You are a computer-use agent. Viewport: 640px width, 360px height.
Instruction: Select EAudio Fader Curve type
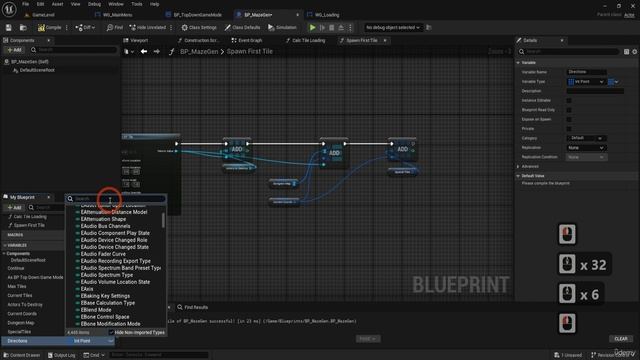click(103, 254)
